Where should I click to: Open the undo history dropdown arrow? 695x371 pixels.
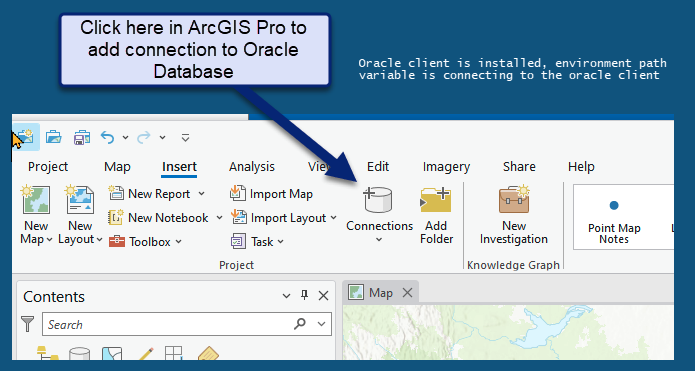point(125,138)
